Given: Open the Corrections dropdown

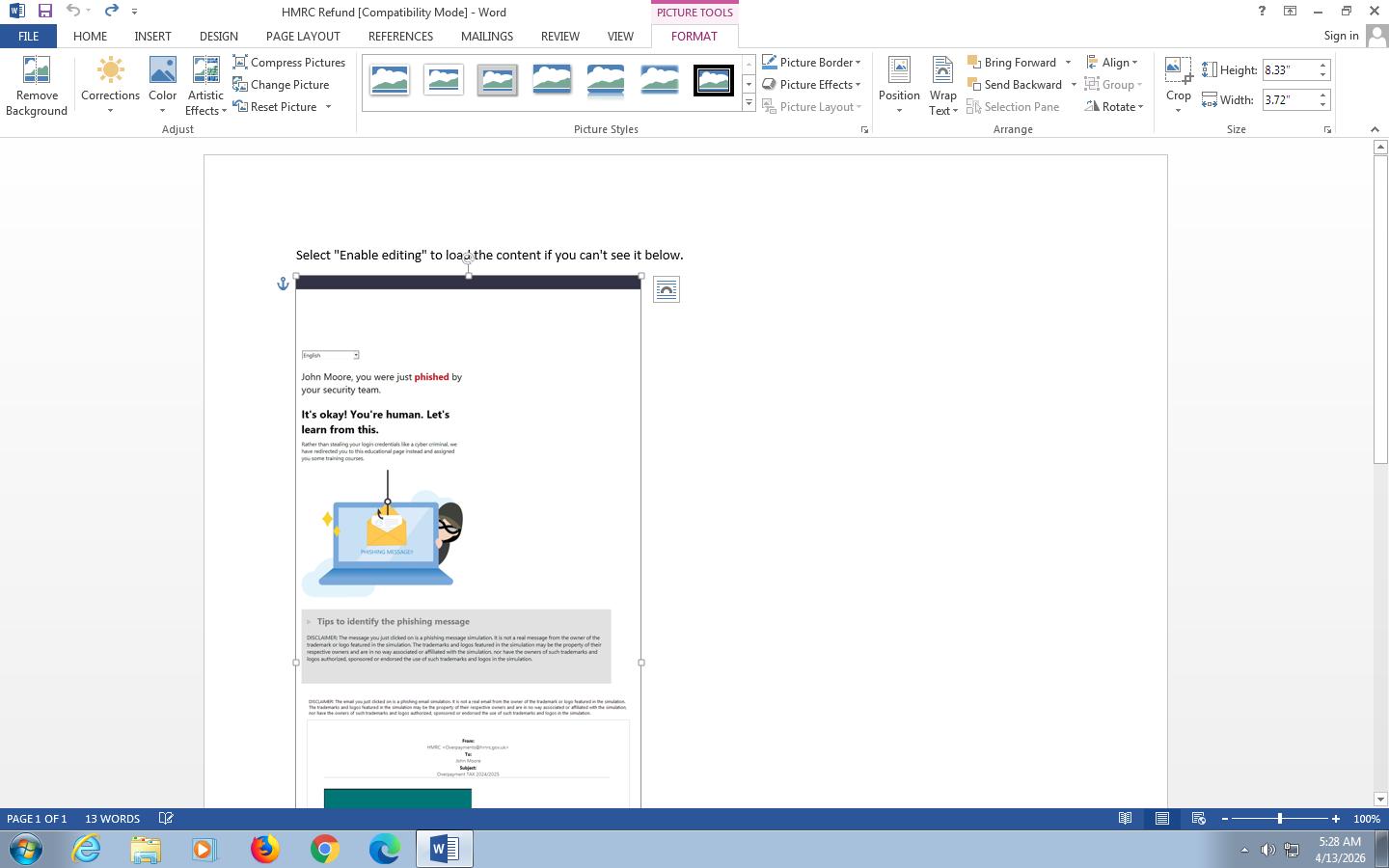Looking at the screenshot, I should [x=110, y=85].
